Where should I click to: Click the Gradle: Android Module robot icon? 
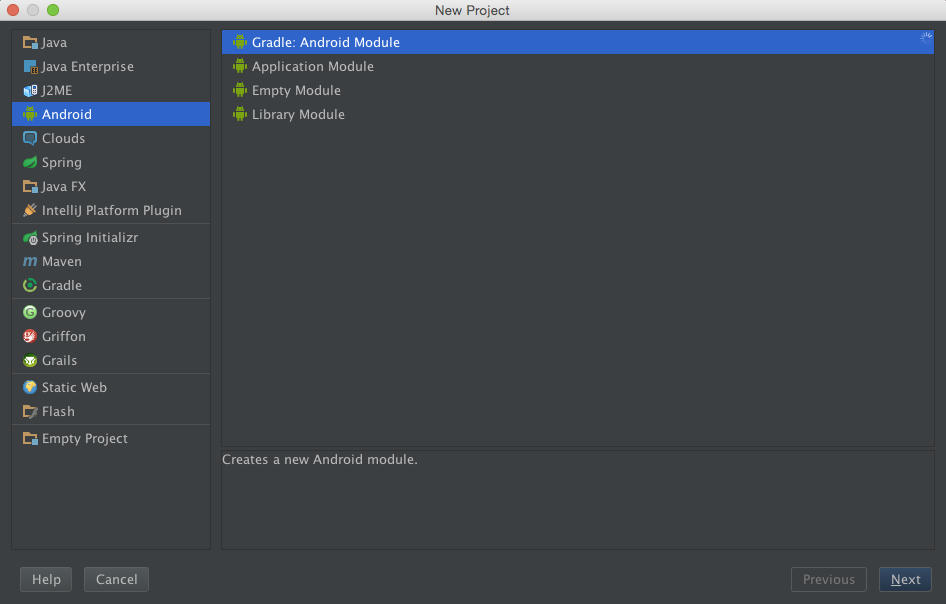(x=240, y=42)
